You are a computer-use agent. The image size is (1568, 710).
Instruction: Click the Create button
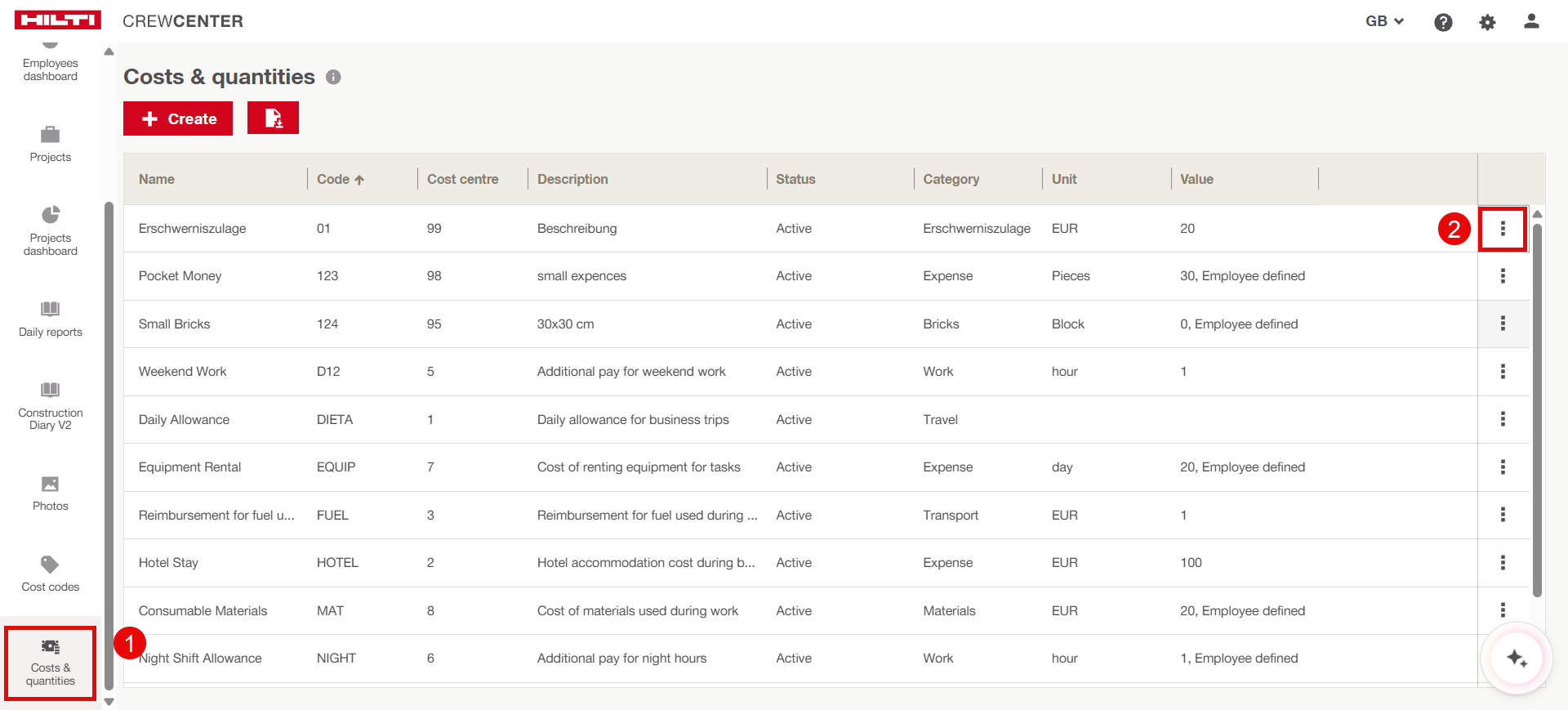tap(178, 118)
